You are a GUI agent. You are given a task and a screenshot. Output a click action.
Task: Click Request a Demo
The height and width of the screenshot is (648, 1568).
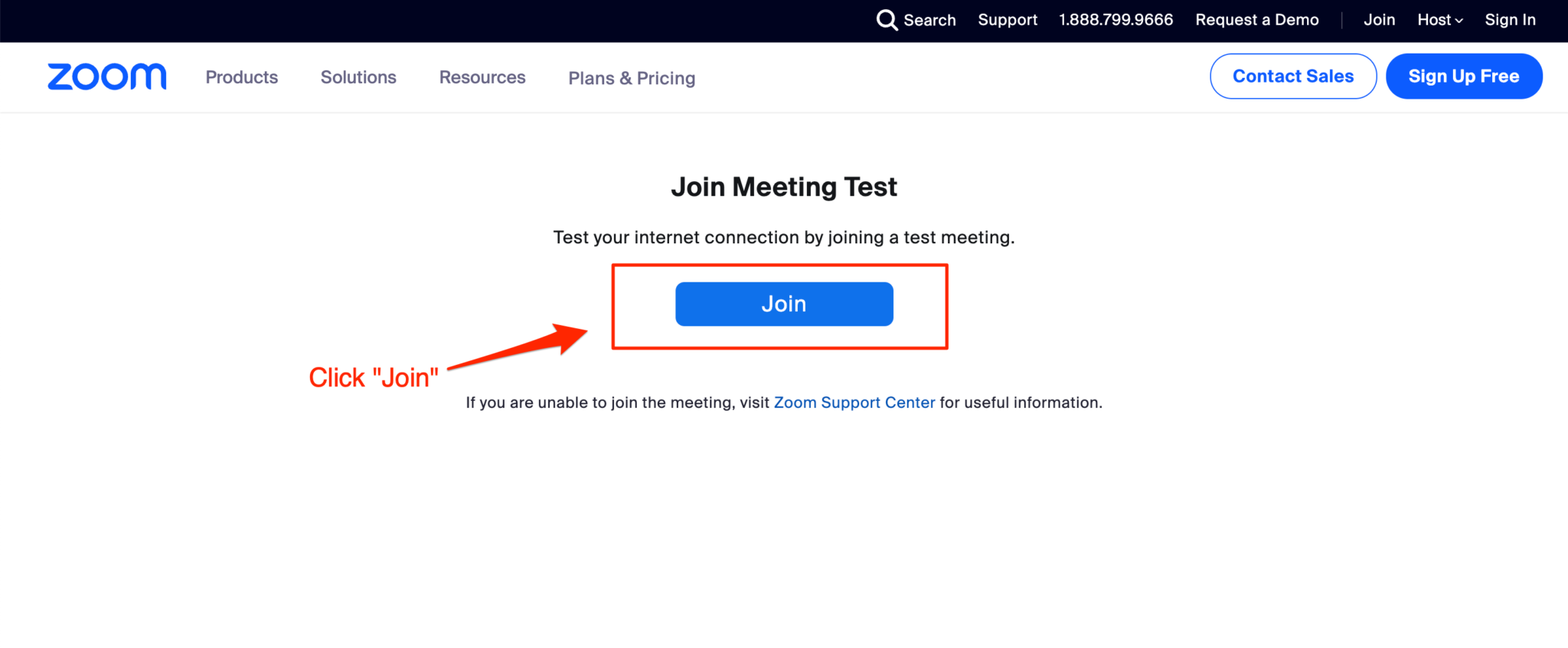(x=1257, y=20)
